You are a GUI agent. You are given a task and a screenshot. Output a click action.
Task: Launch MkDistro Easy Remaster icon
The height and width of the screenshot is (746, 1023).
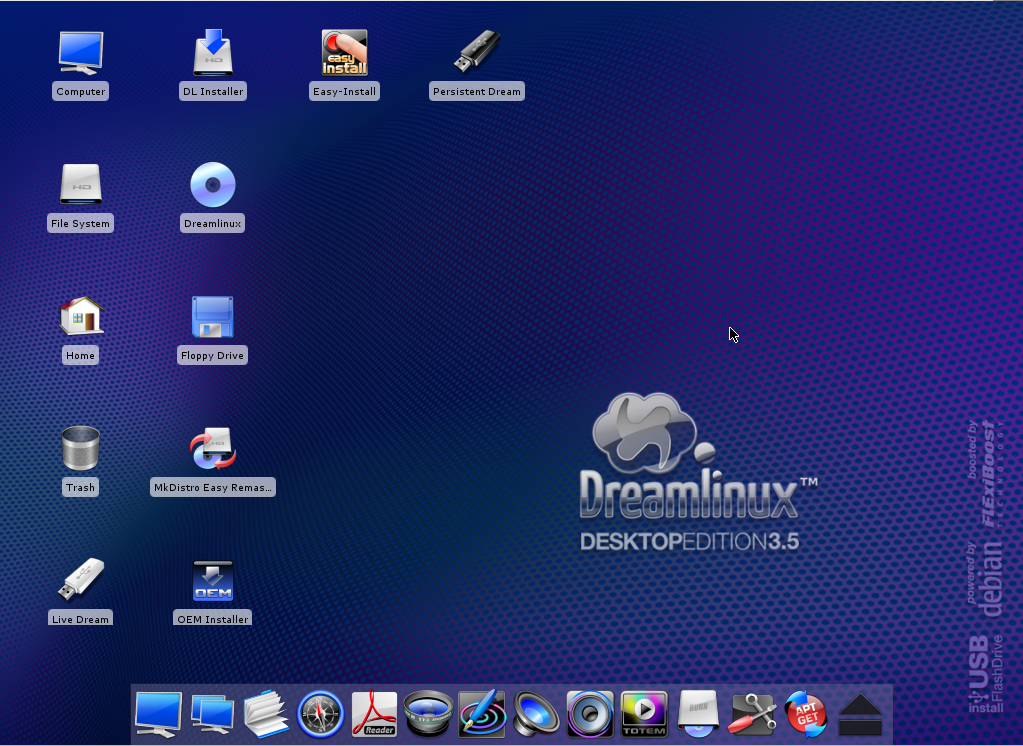click(x=212, y=450)
